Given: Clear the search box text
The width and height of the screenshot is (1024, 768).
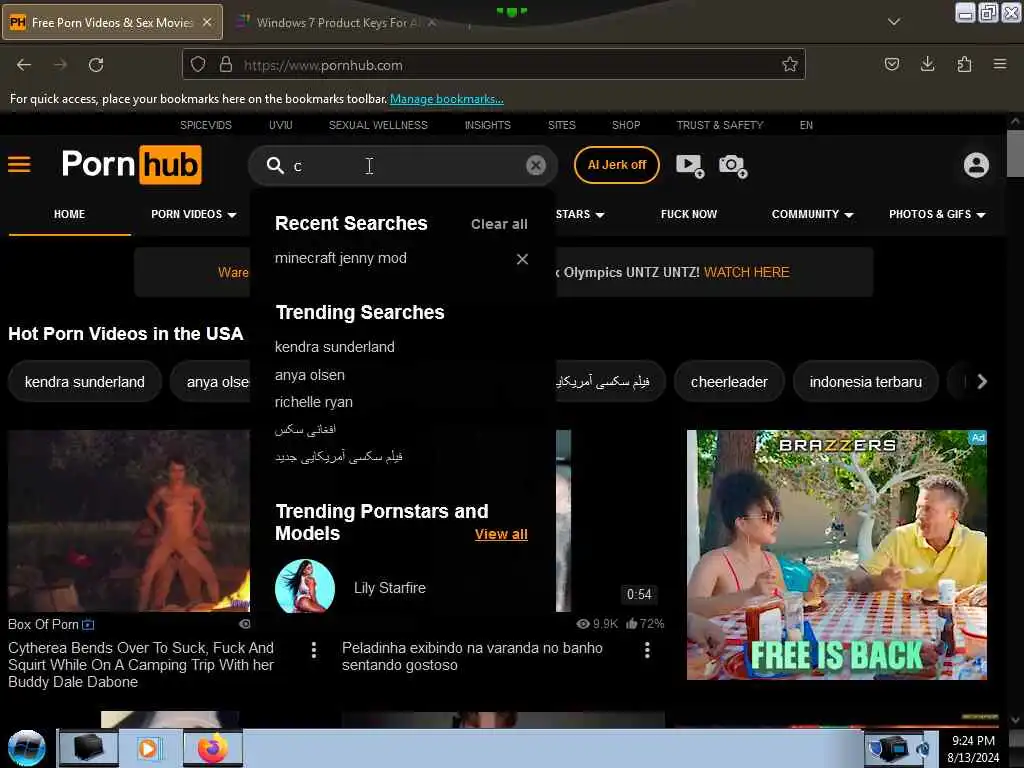Looking at the screenshot, I should coord(536,165).
